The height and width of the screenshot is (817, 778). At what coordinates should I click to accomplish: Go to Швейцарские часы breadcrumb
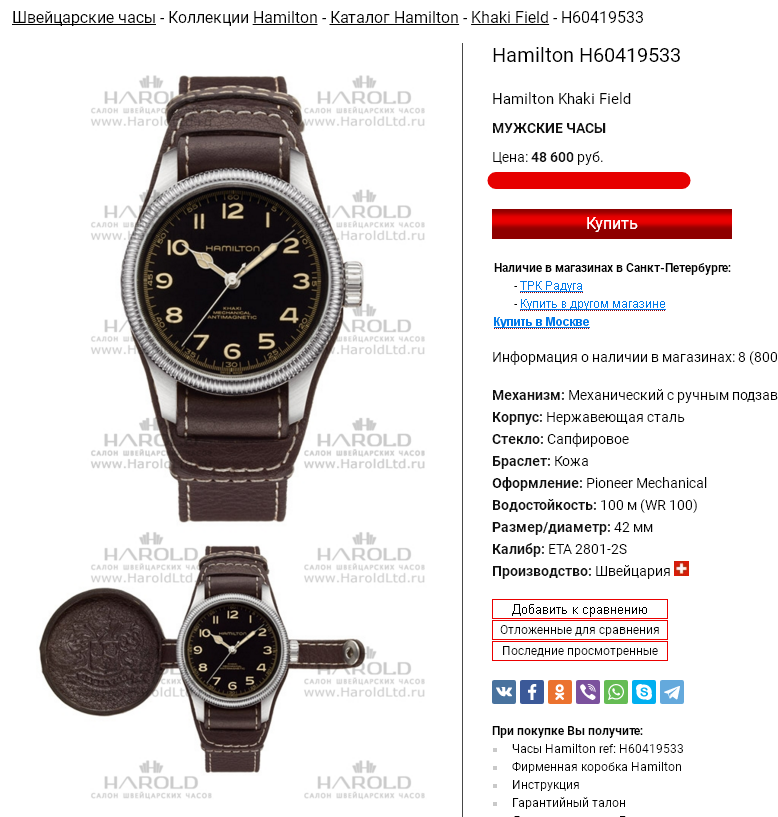point(84,17)
